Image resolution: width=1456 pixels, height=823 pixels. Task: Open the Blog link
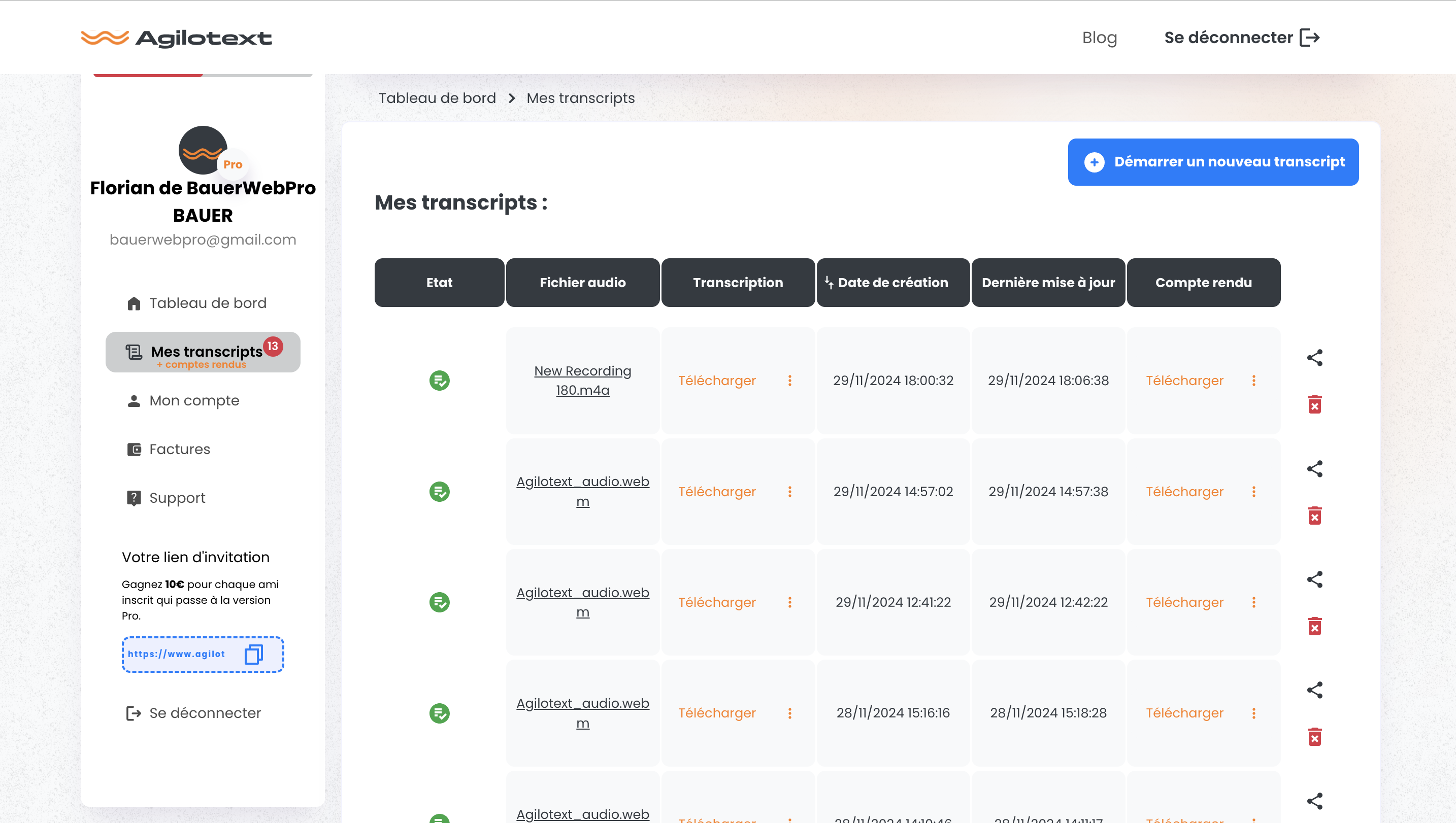click(x=1100, y=38)
